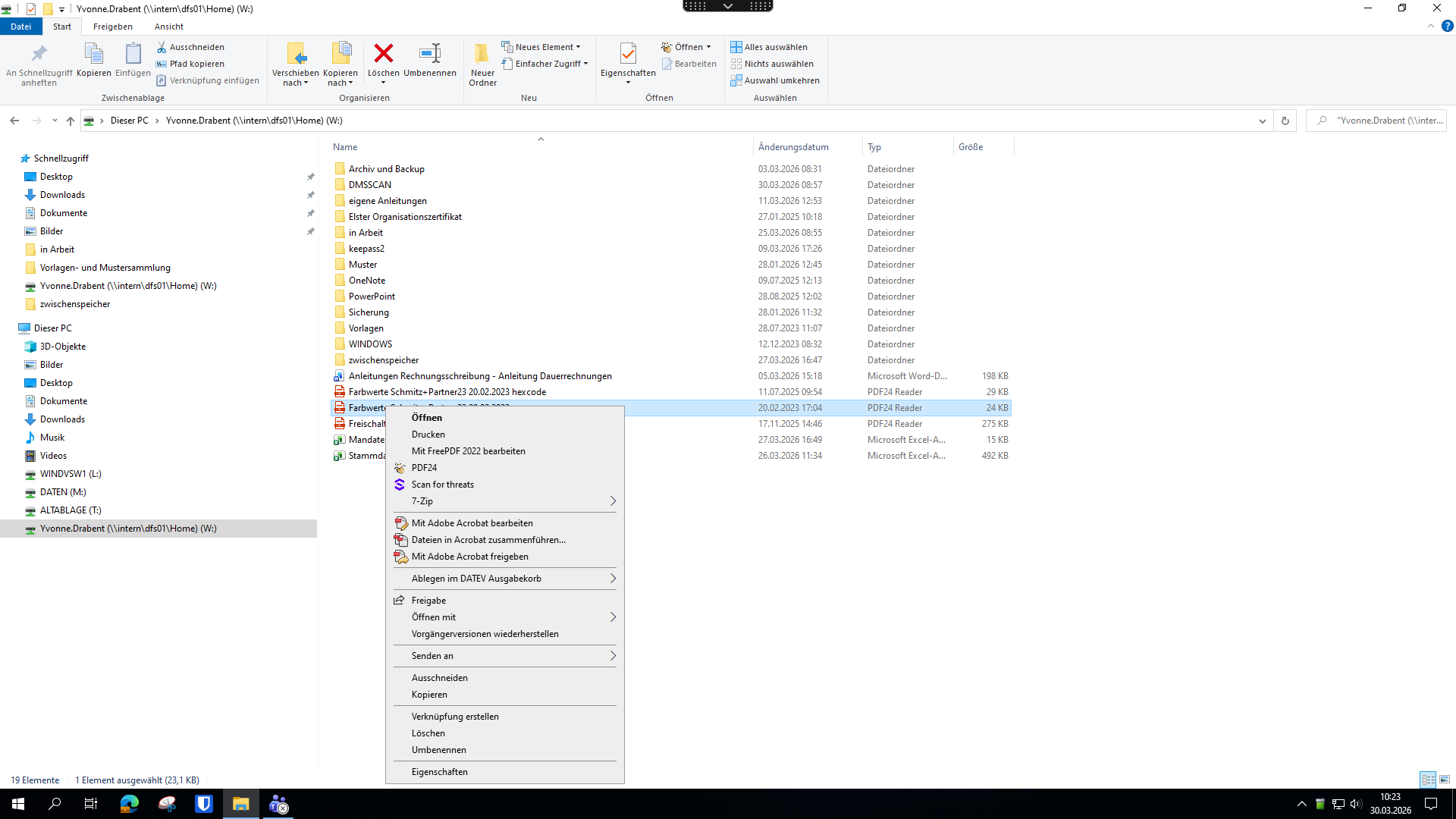The height and width of the screenshot is (819, 1456).
Task: Choose Mit FreePDF 2022 bearbeiten
Action: point(468,451)
